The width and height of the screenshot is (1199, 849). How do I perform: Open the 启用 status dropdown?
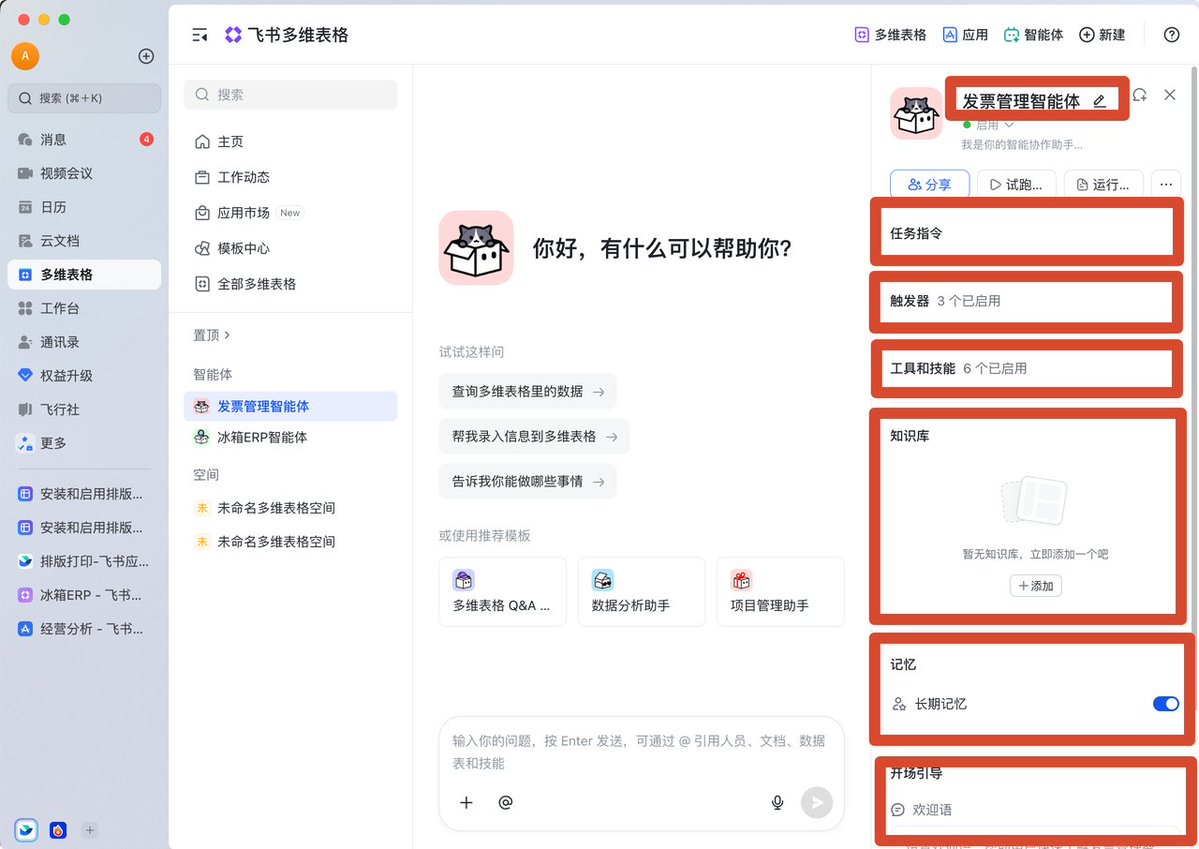988,125
